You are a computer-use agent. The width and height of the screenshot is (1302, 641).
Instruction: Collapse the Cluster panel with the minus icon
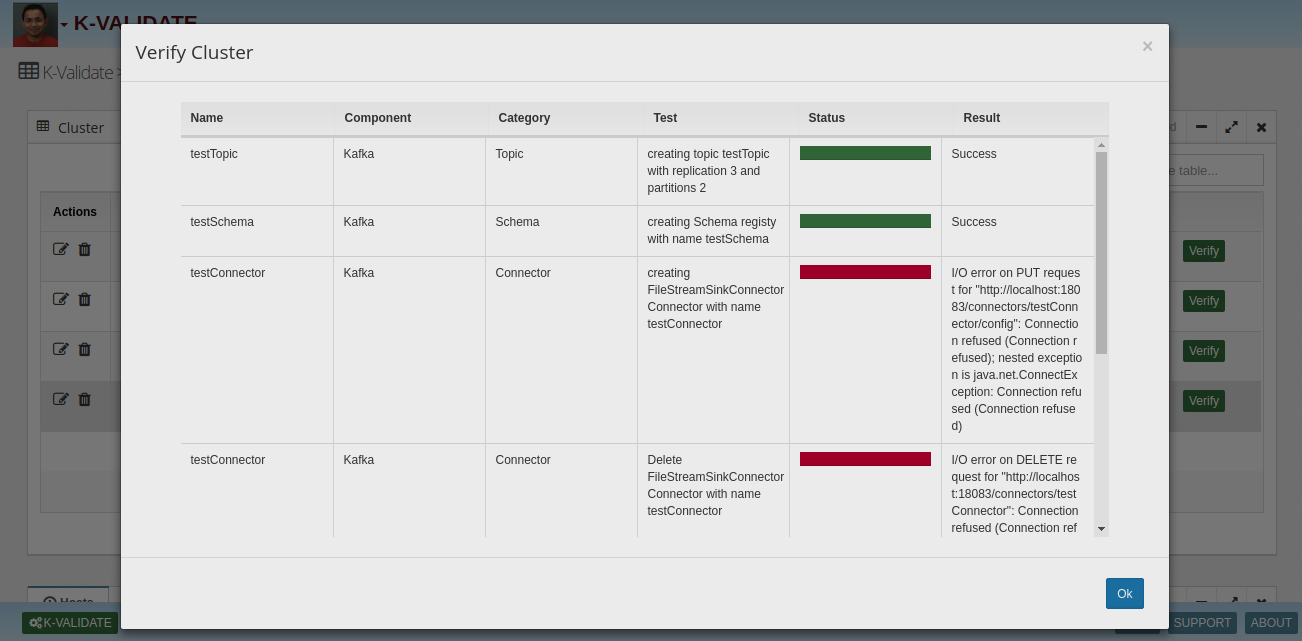[x=1201, y=127]
